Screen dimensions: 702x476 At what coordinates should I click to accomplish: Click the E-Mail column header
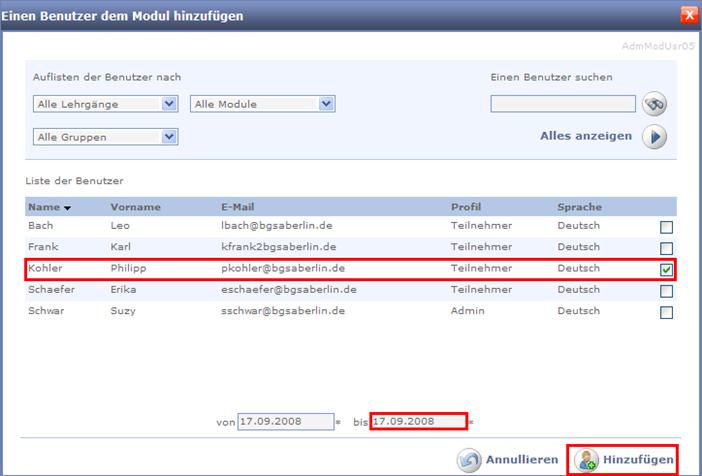pyautogui.click(x=240, y=207)
